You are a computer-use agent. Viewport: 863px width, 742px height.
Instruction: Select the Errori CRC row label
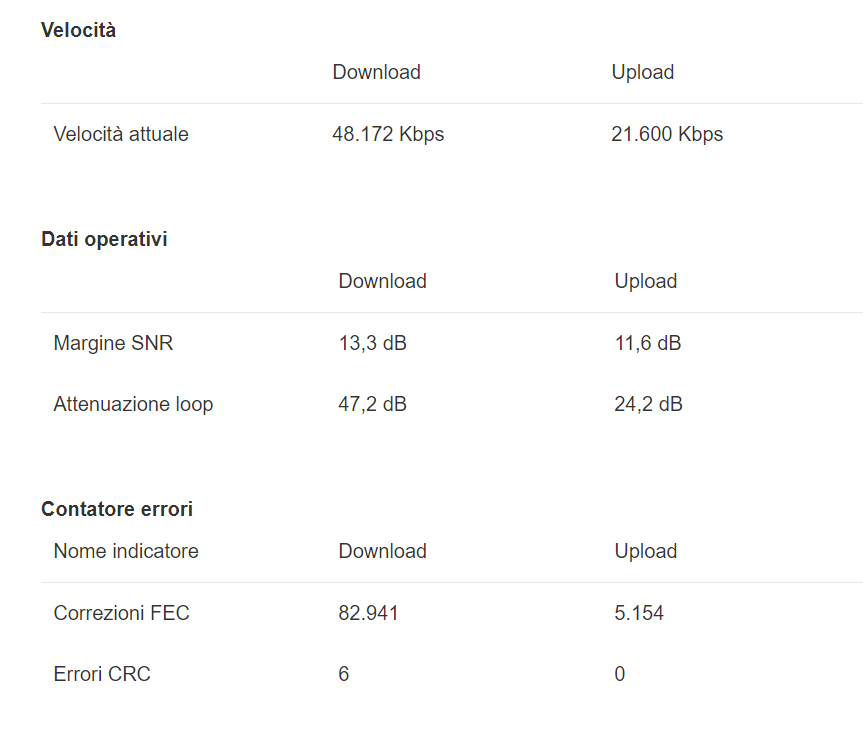pyautogui.click(x=102, y=674)
